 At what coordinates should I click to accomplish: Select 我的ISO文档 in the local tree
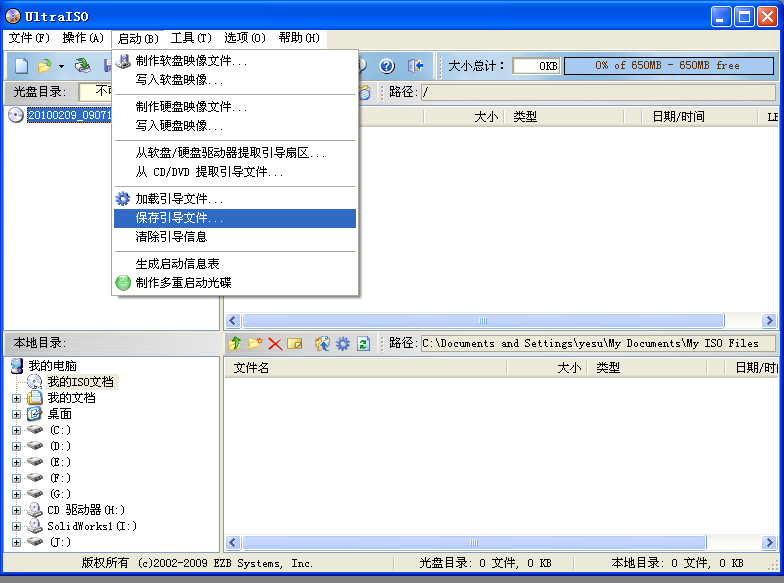(80, 382)
